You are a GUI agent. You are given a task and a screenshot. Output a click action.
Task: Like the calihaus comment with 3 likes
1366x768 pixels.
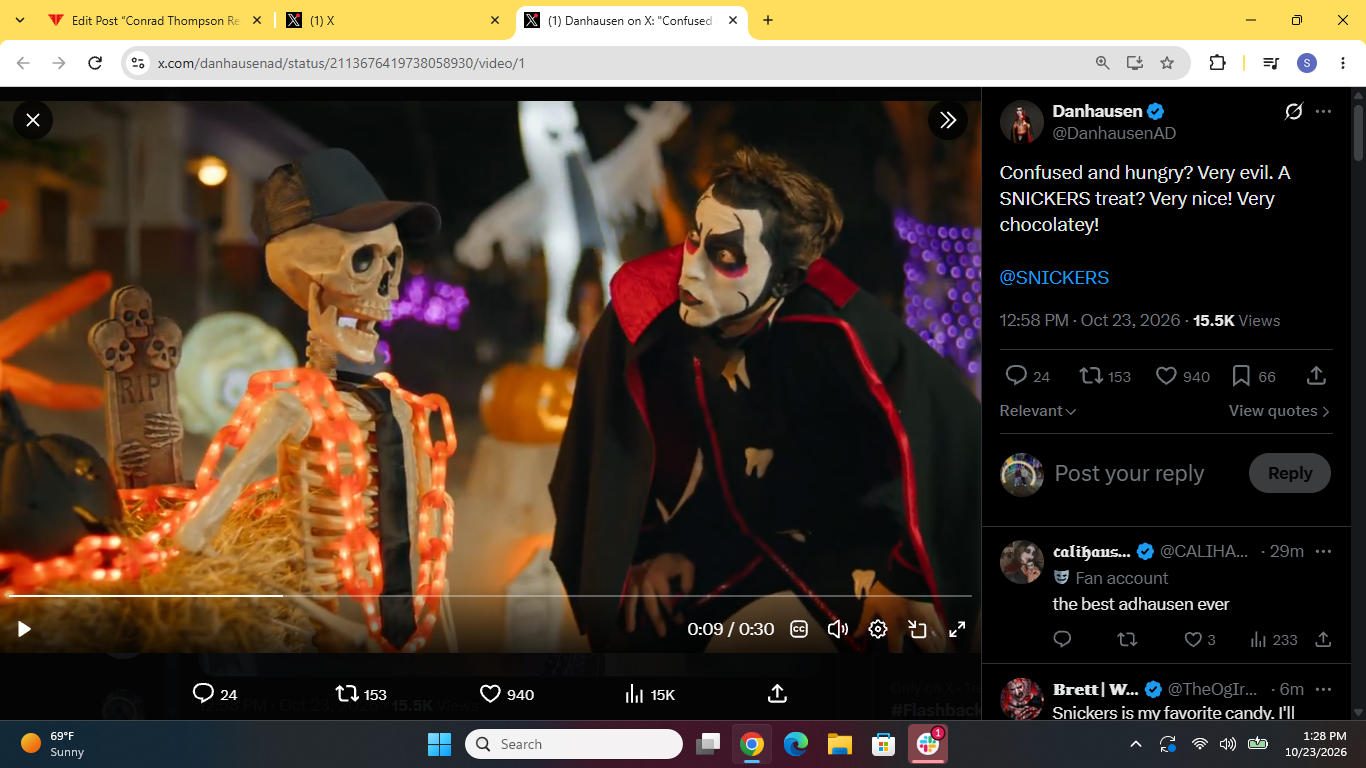click(x=1199, y=639)
